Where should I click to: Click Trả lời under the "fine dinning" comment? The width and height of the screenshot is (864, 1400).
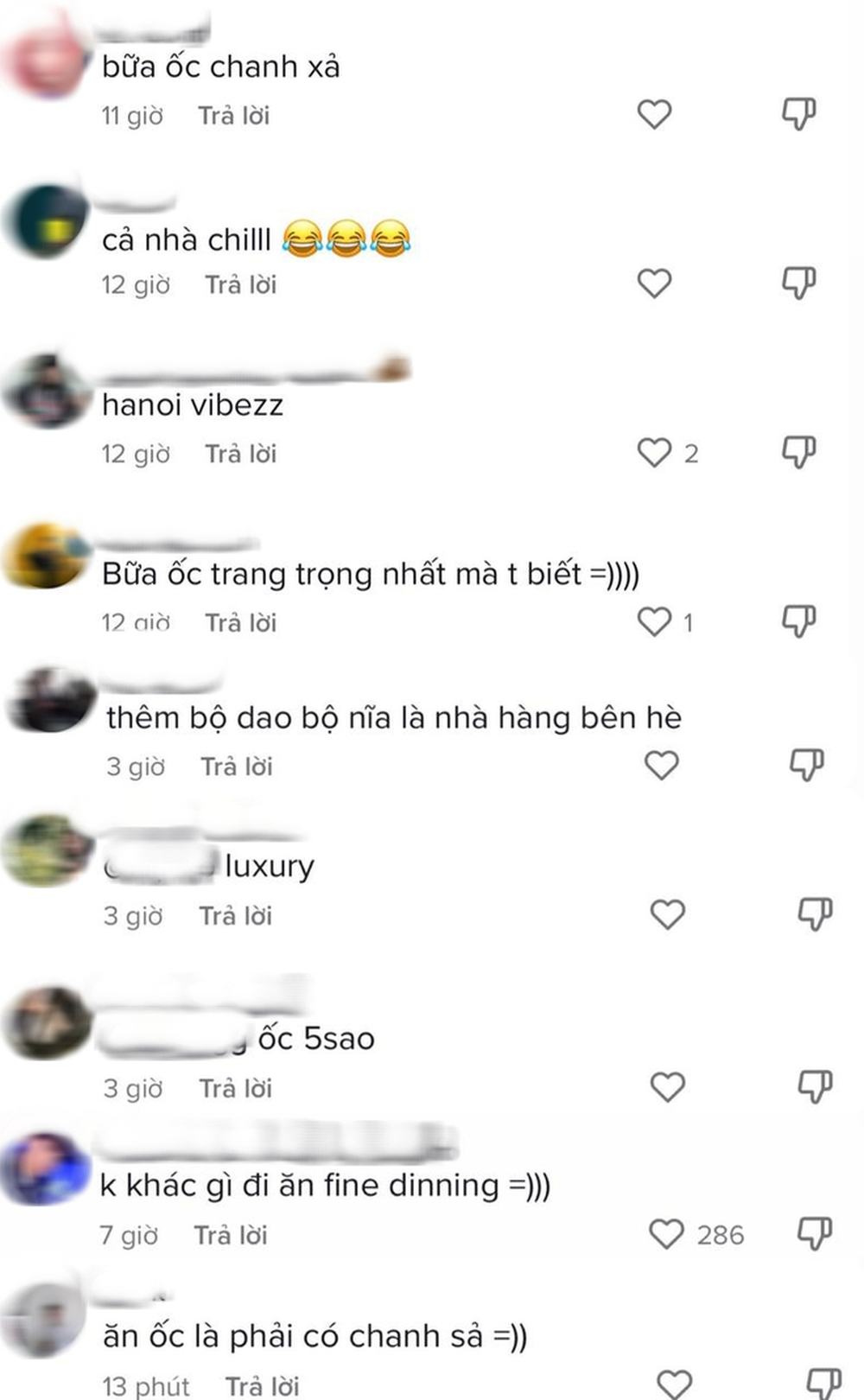click(x=231, y=1235)
